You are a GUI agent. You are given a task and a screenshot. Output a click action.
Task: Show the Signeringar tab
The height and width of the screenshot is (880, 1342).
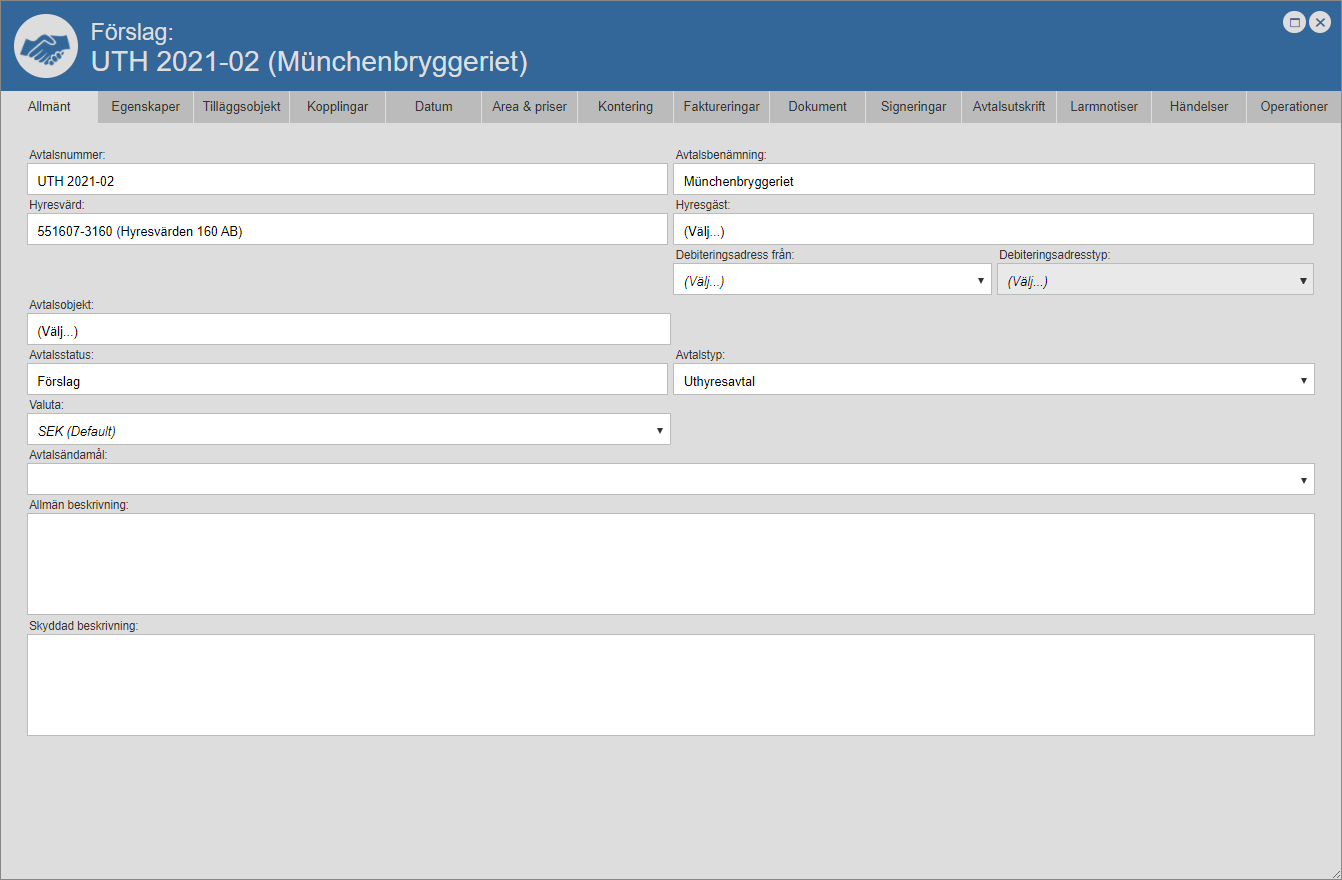(x=913, y=107)
